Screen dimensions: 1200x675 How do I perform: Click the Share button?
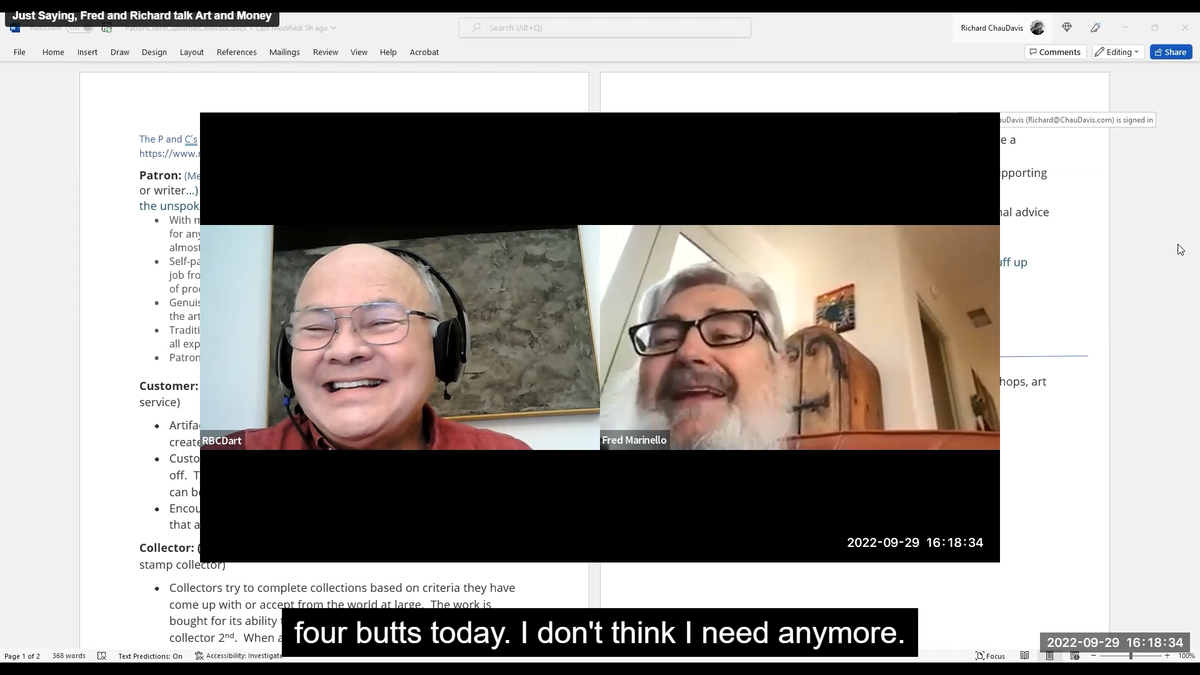pos(1170,51)
